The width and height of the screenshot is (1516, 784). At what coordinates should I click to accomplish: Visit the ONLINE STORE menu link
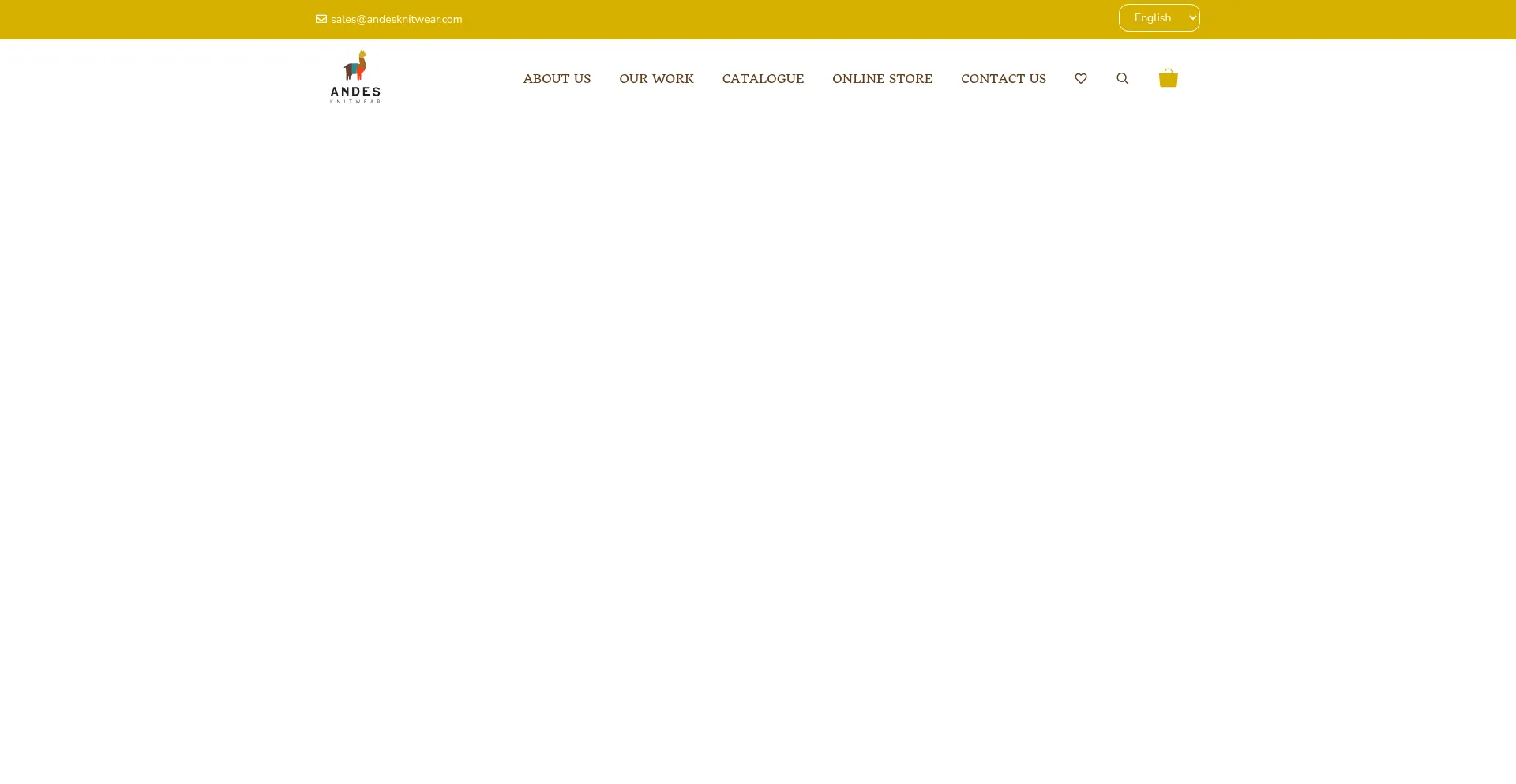882,79
